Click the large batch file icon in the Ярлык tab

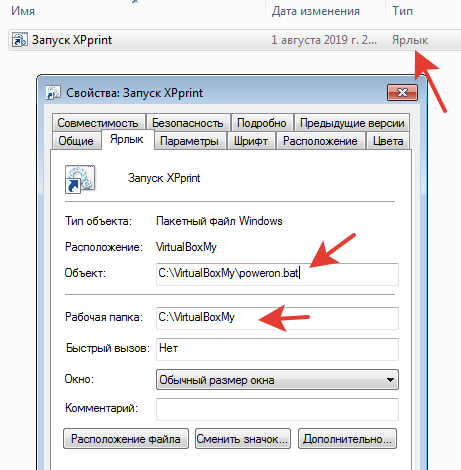(x=80, y=179)
